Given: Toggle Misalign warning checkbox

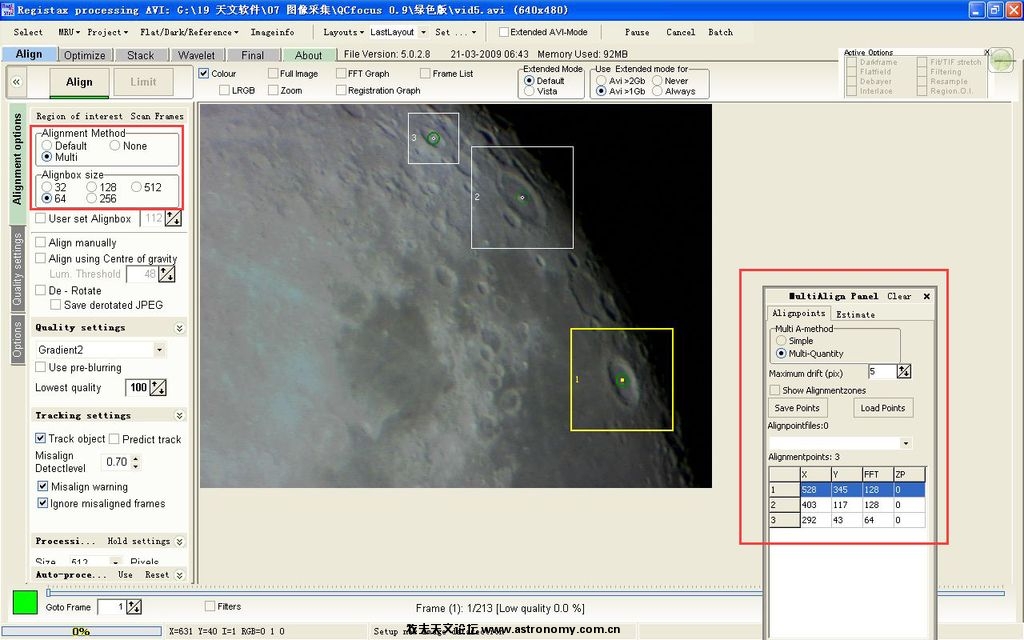Looking at the screenshot, I should pyautogui.click(x=43, y=487).
